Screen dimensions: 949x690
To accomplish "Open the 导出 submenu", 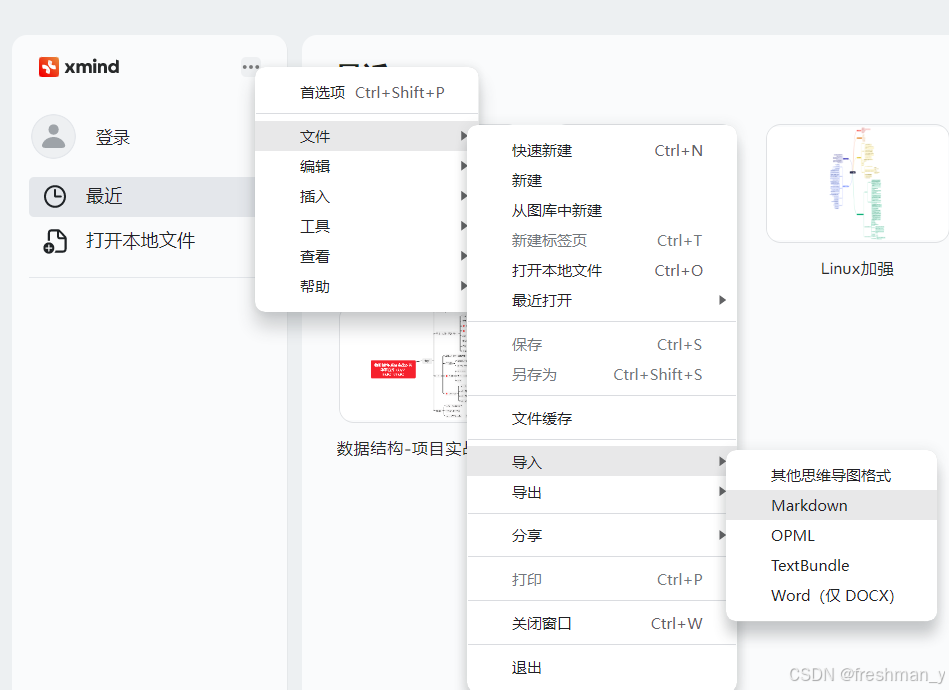I will coord(597,492).
